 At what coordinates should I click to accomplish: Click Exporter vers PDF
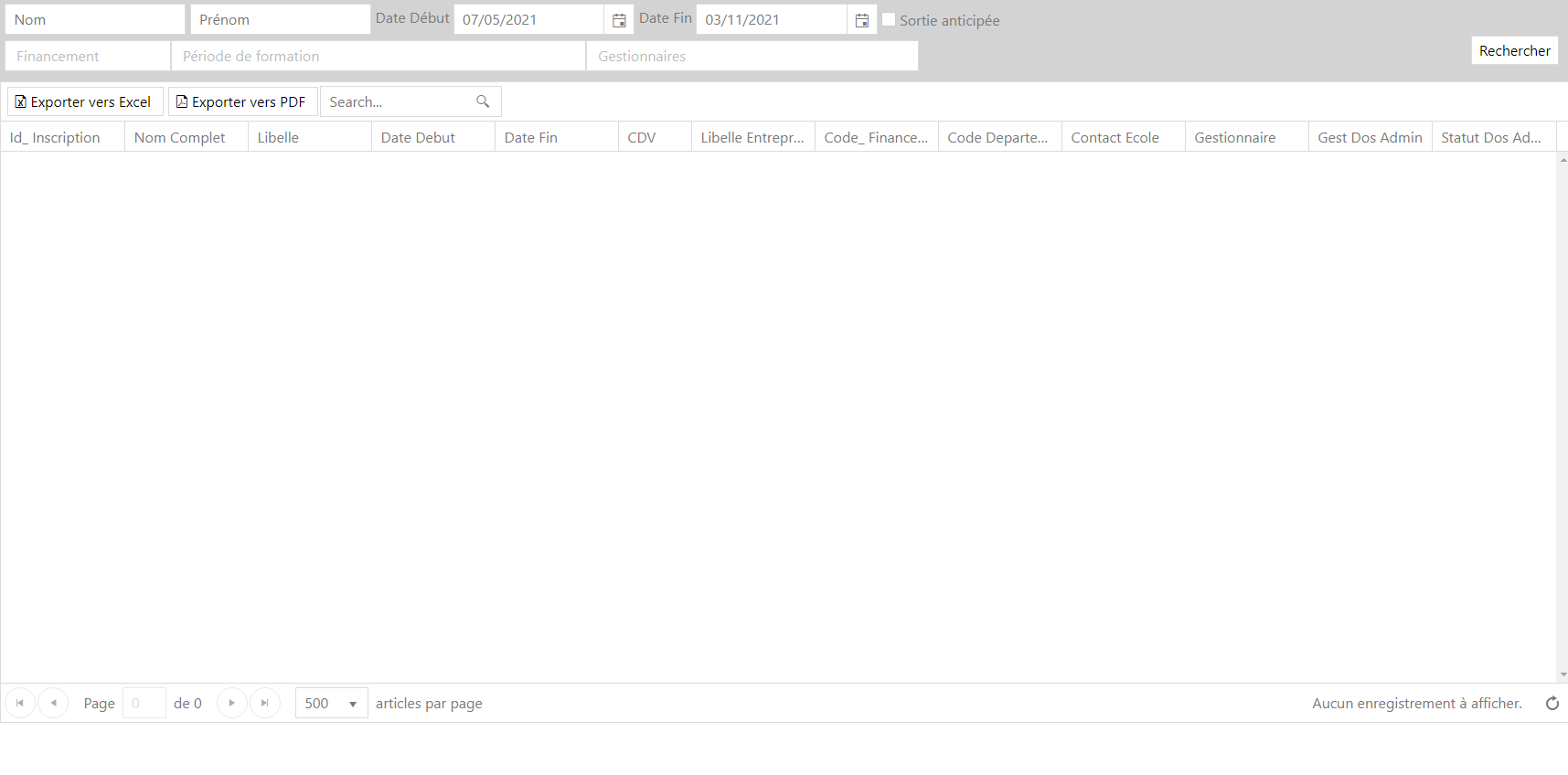point(242,101)
